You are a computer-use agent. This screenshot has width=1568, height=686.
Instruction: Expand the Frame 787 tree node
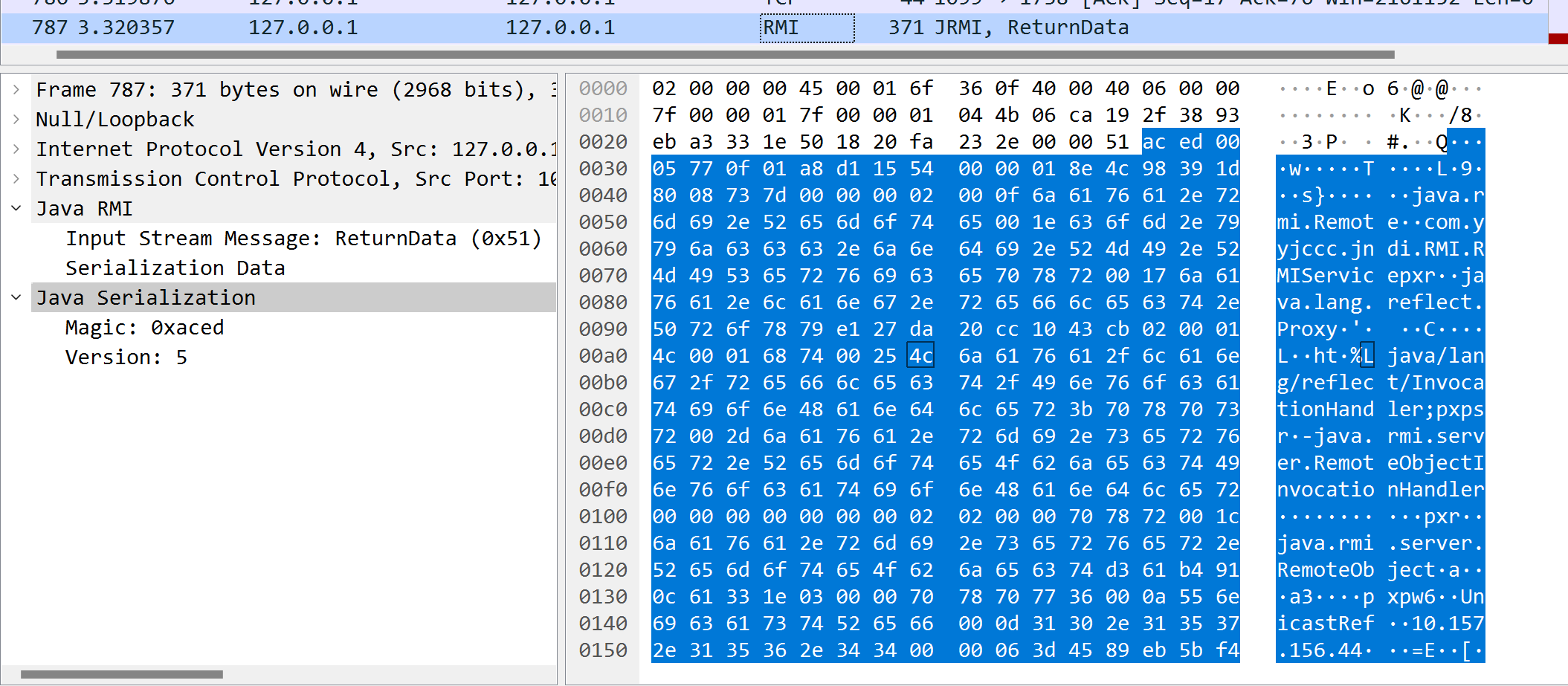click(x=16, y=90)
